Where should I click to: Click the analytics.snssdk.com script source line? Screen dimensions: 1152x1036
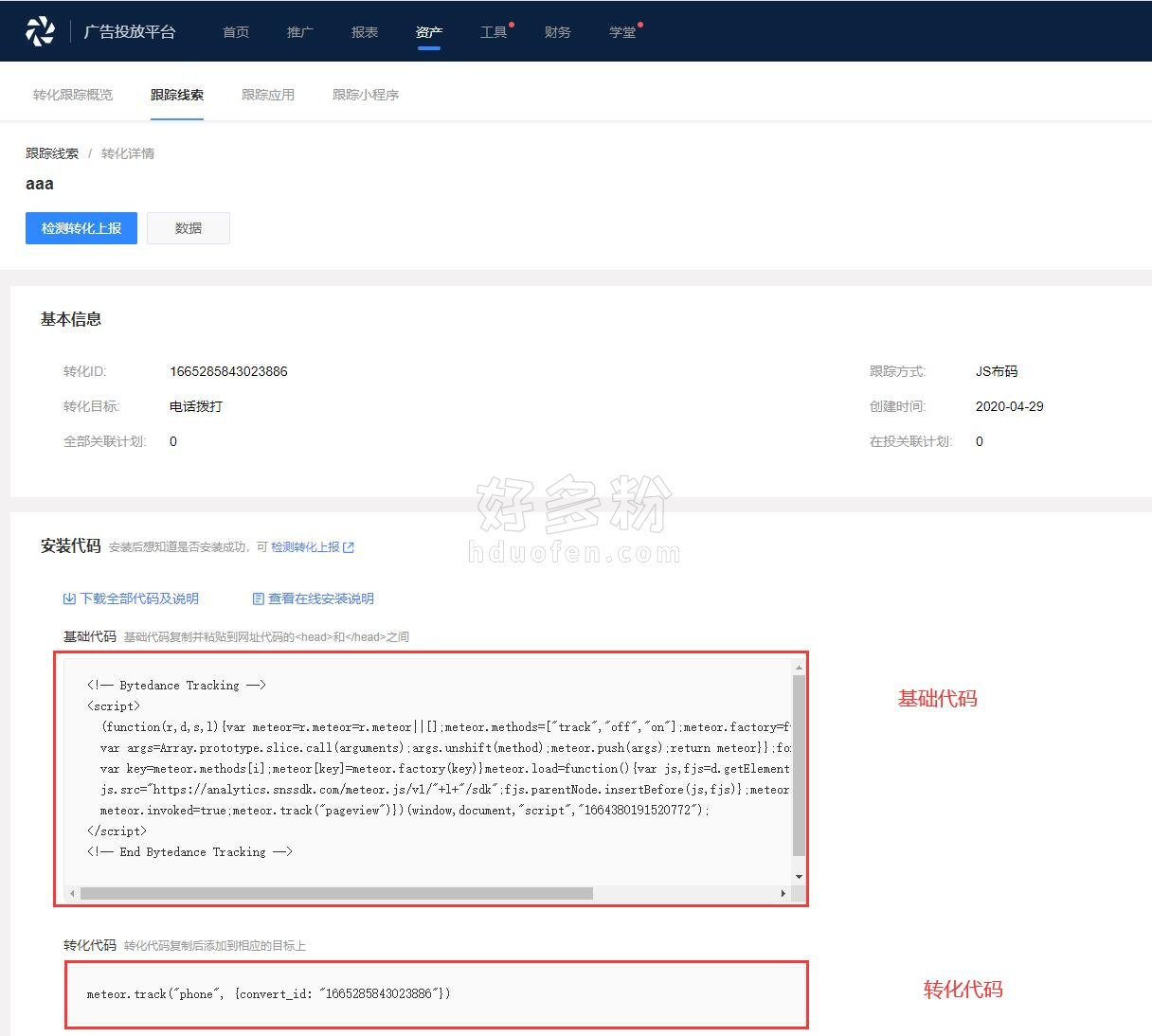pyautogui.click(x=444, y=790)
